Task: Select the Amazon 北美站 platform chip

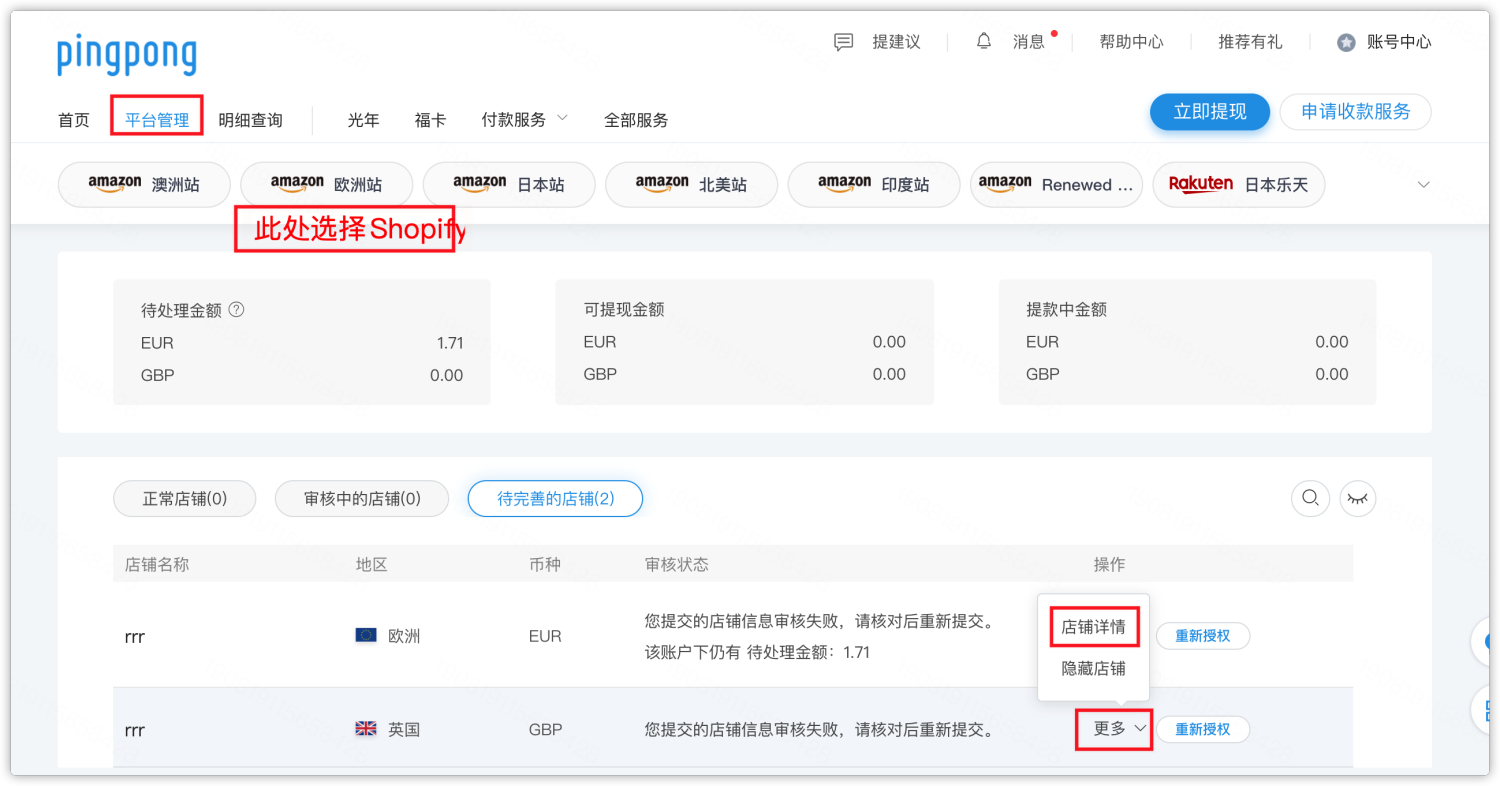Action: [x=691, y=185]
